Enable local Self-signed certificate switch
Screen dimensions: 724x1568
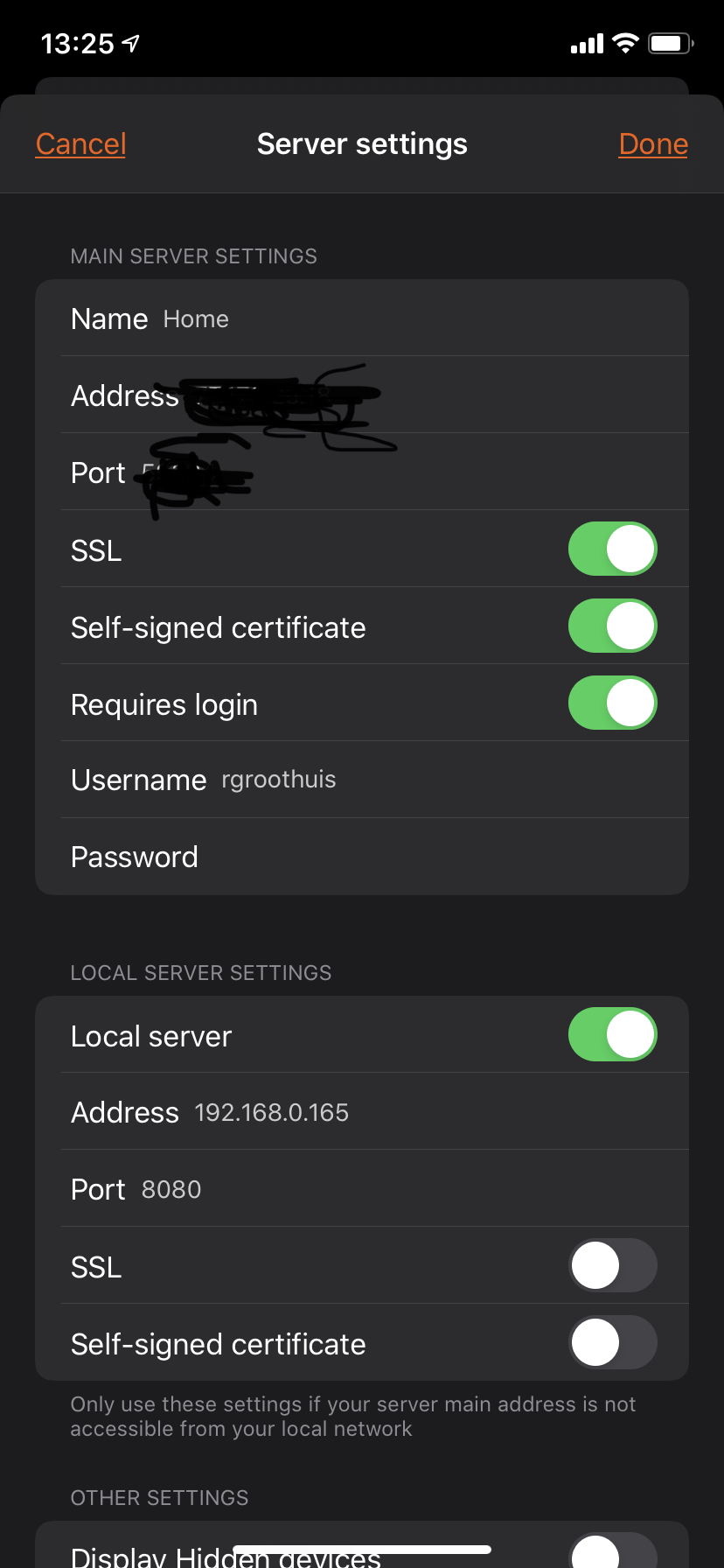(613, 1343)
